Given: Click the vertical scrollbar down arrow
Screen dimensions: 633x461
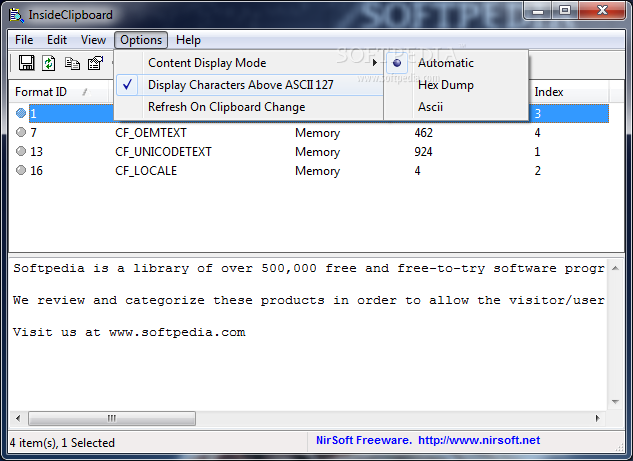Looking at the screenshot, I should pyautogui.click(x=615, y=401).
